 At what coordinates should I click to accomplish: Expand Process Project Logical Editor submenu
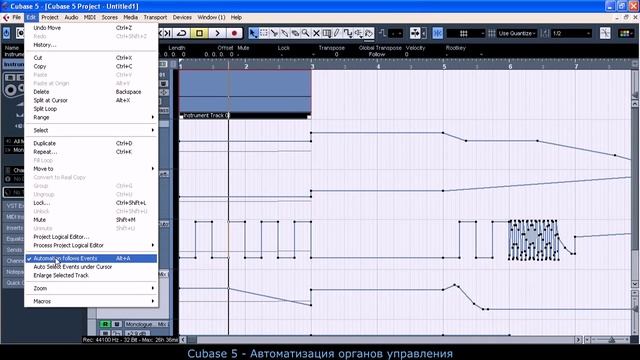[91, 245]
